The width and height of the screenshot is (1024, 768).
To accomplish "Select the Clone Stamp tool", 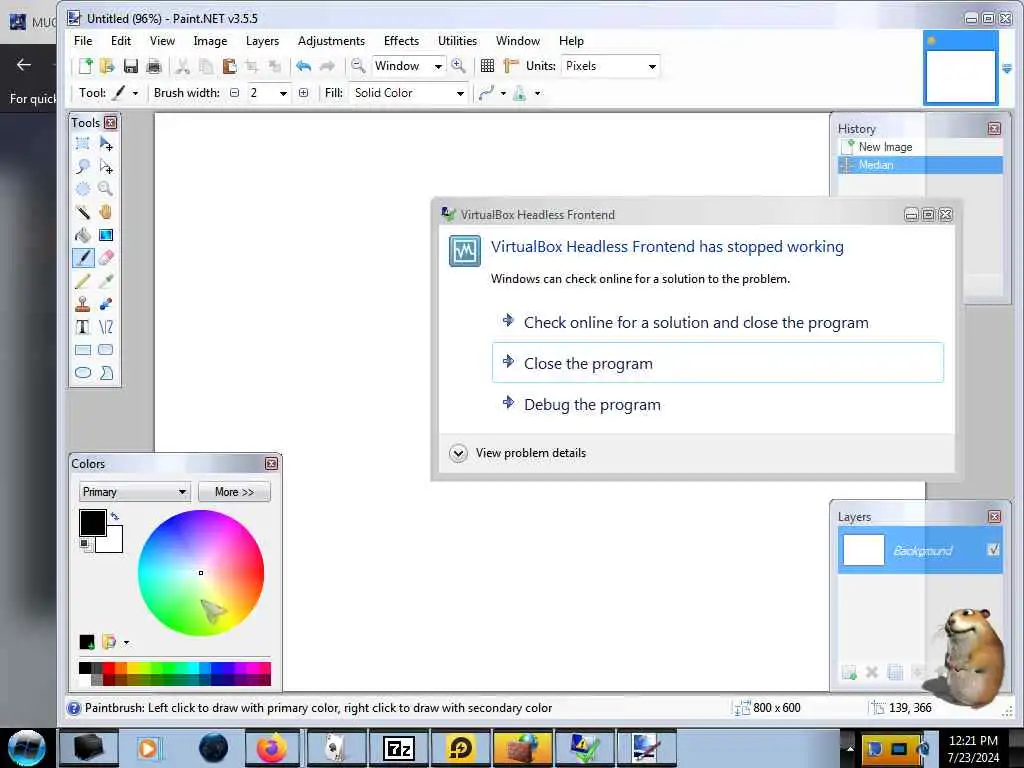I will [x=83, y=304].
